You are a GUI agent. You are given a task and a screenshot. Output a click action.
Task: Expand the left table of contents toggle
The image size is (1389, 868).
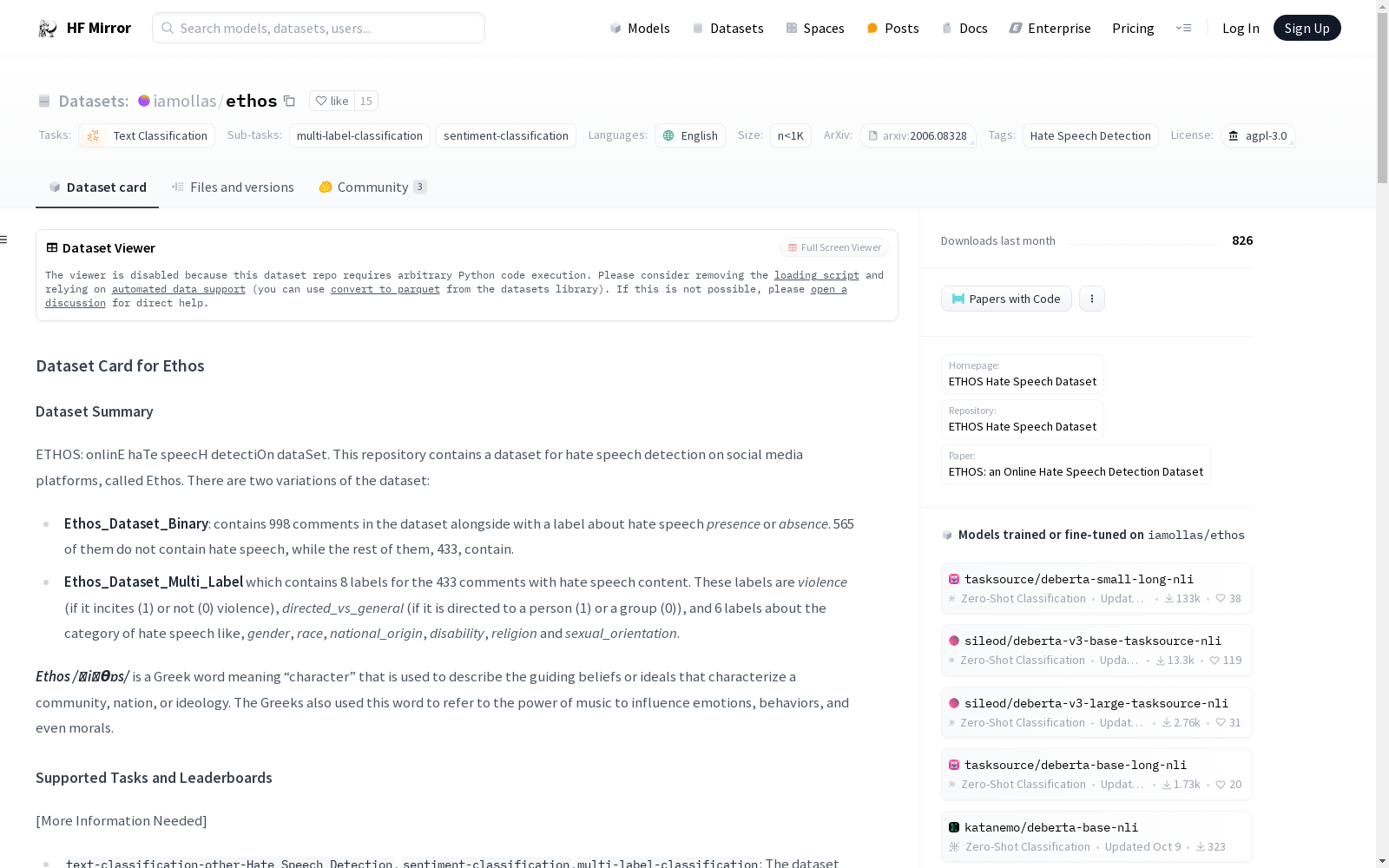tap(4, 240)
